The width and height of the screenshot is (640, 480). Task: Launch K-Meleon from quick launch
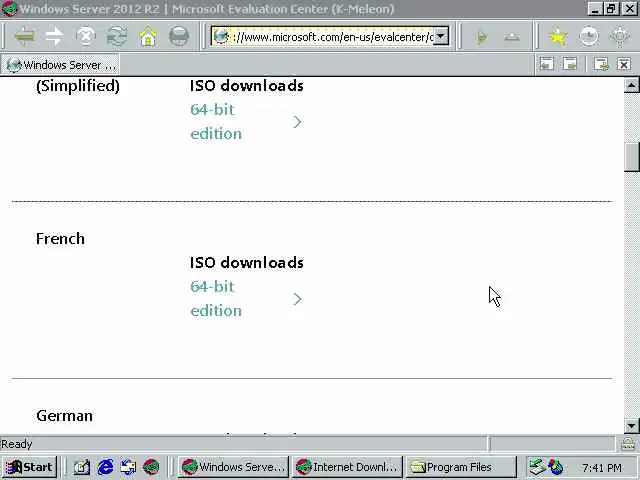151,467
